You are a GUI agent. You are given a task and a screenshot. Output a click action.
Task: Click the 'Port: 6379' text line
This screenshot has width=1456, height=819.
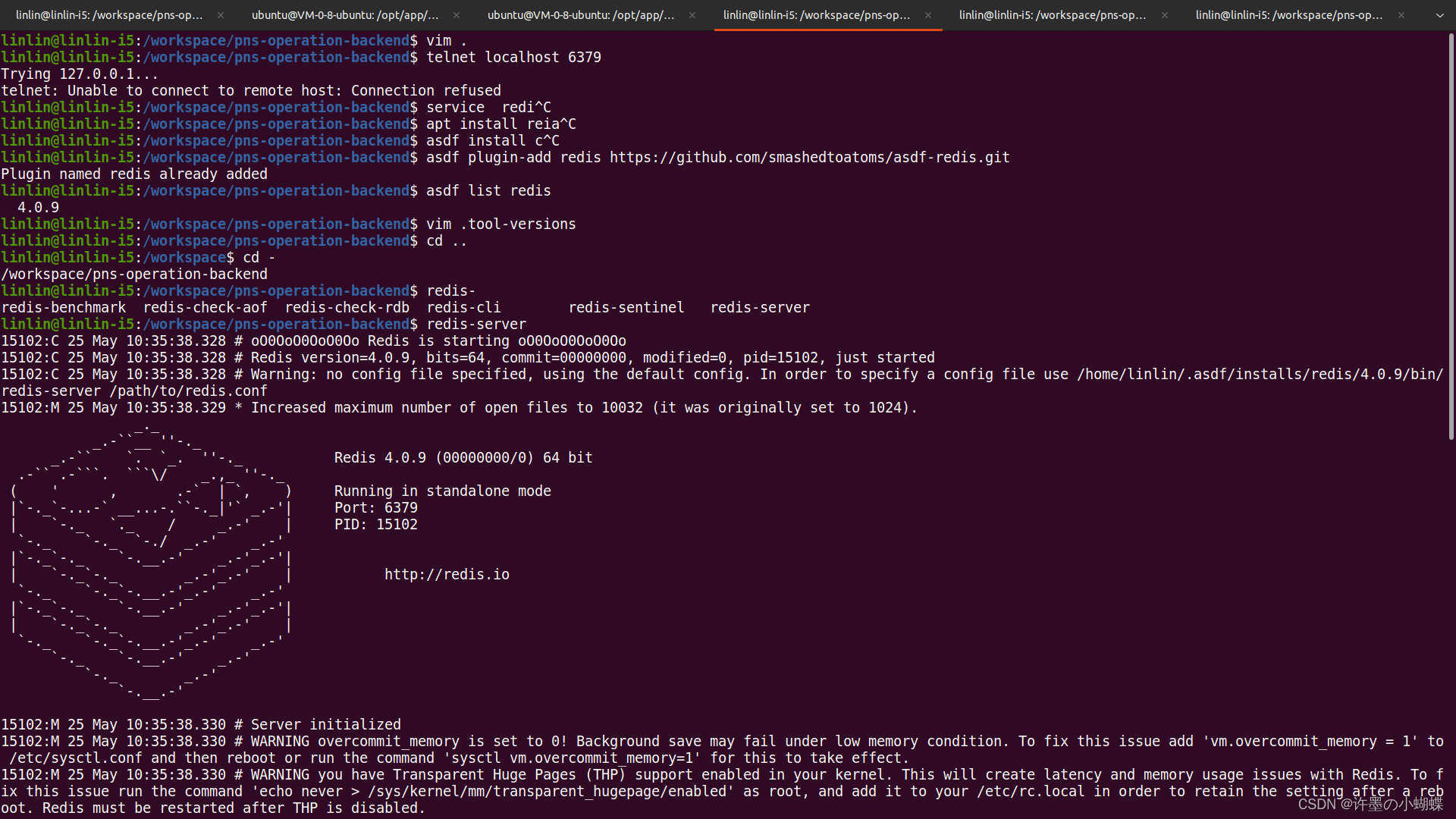click(375, 507)
